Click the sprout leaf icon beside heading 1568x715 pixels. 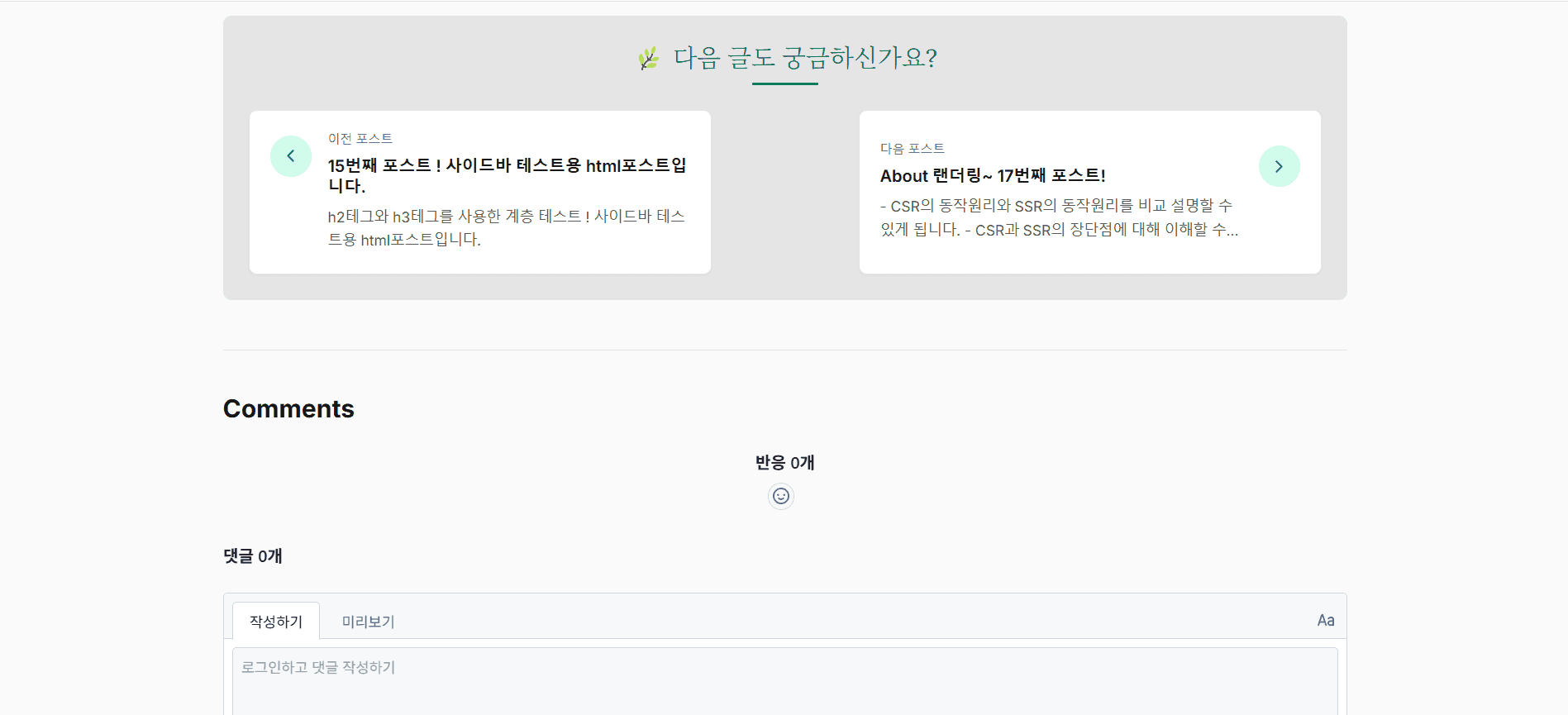point(649,58)
